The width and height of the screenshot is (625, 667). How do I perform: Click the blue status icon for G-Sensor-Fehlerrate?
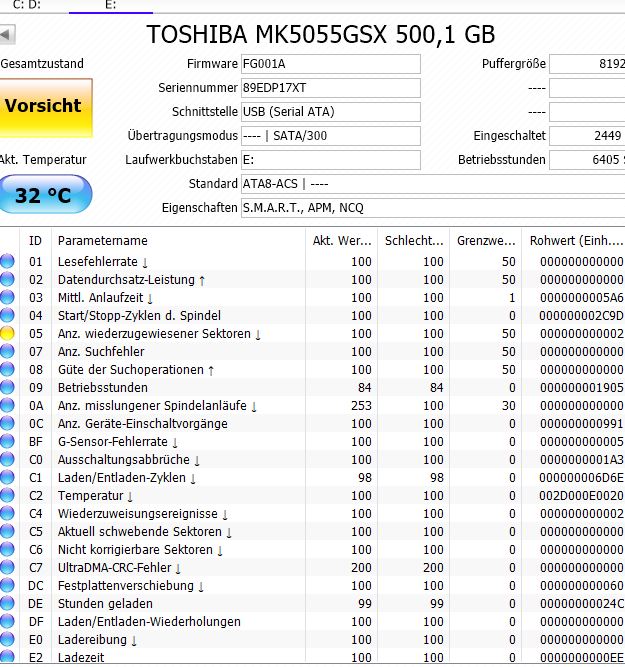click(x=7, y=442)
